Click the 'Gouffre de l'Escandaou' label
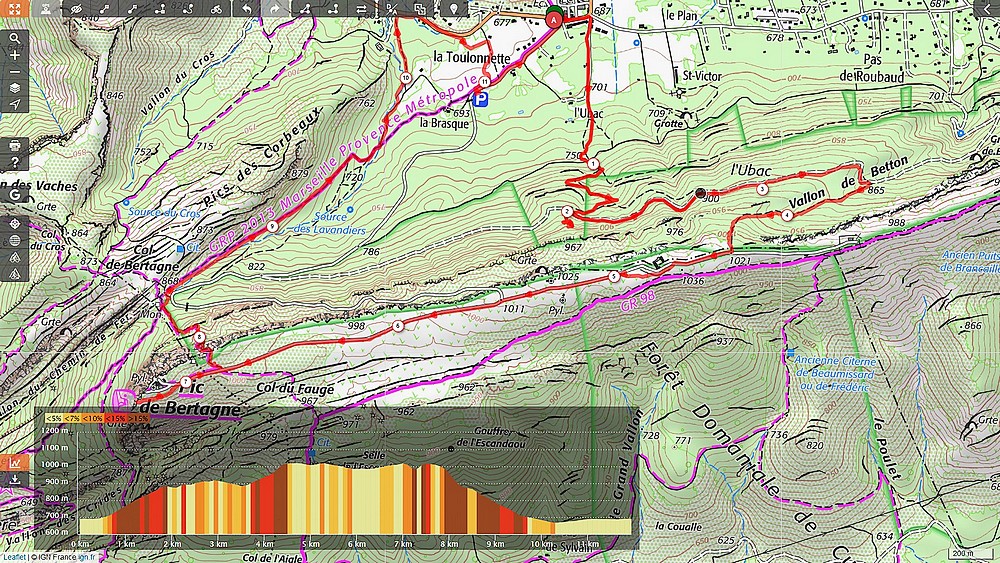This screenshot has width=1000, height=563. point(491,437)
